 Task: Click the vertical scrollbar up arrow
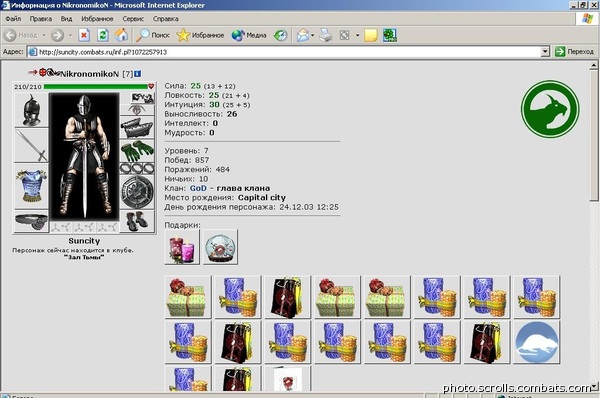tap(593, 65)
